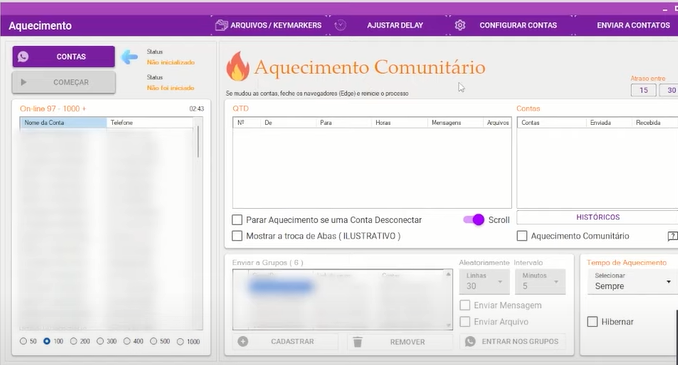Click the play icon on COMEÇAR button
The height and width of the screenshot is (365, 678).
point(24,82)
